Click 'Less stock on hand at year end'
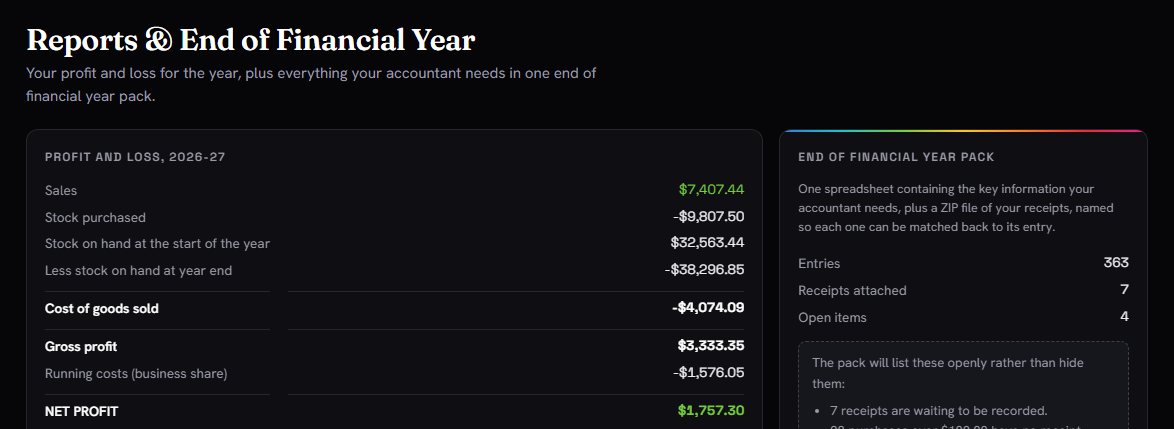Image resolution: width=1174 pixels, height=429 pixels. pos(139,271)
